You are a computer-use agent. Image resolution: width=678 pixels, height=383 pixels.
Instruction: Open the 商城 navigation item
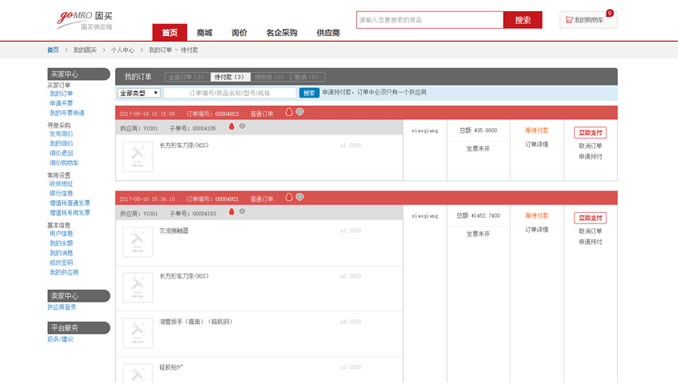pos(205,32)
